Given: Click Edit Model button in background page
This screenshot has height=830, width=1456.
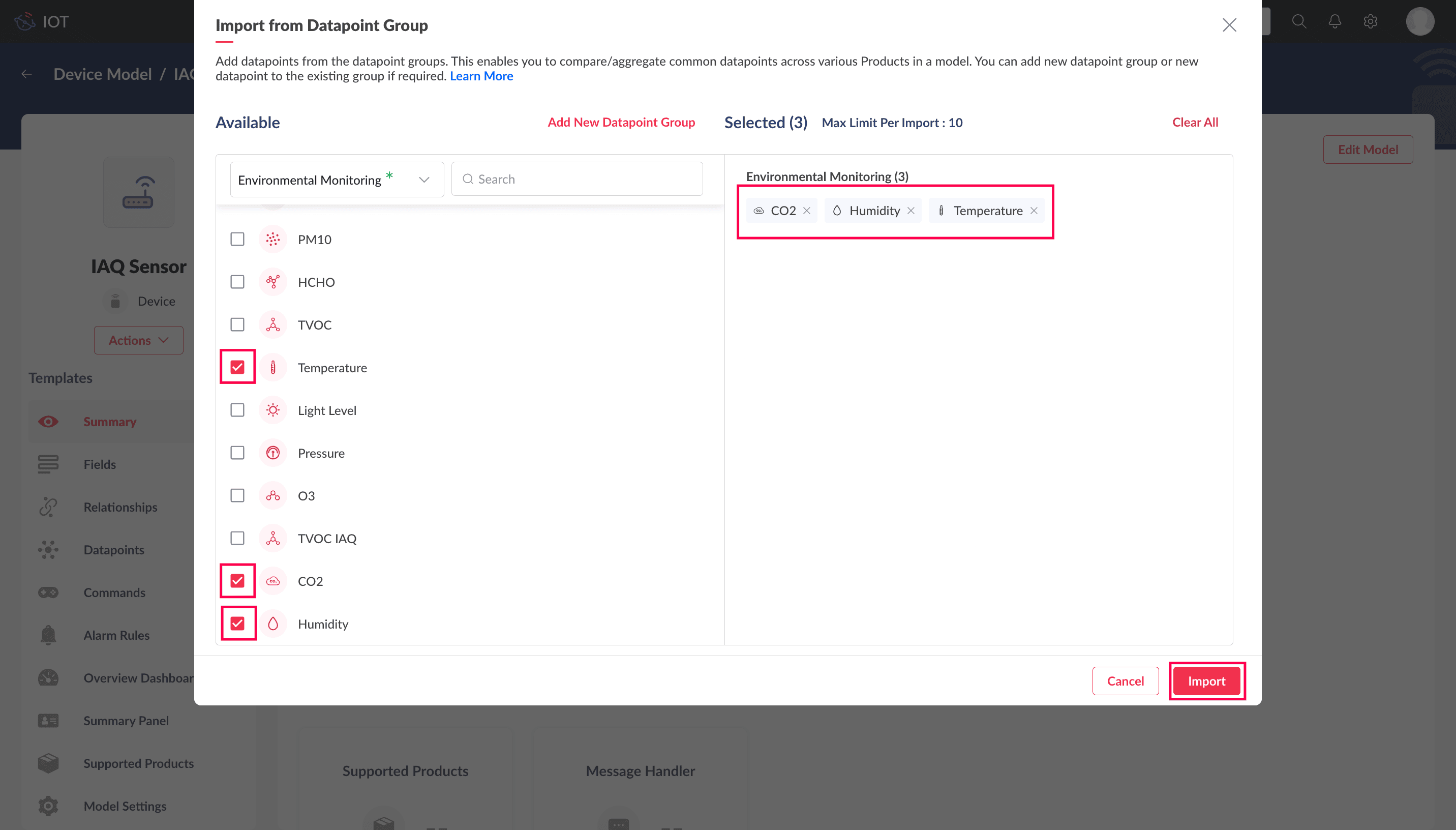Looking at the screenshot, I should pyautogui.click(x=1368, y=150).
